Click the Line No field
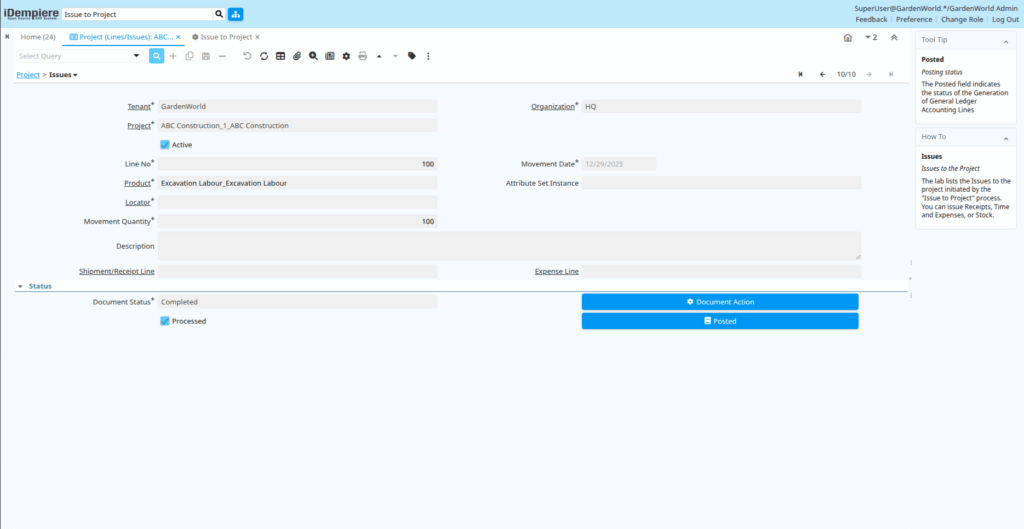Image resolution: width=1024 pixels, height=529 pixels. 297,164
